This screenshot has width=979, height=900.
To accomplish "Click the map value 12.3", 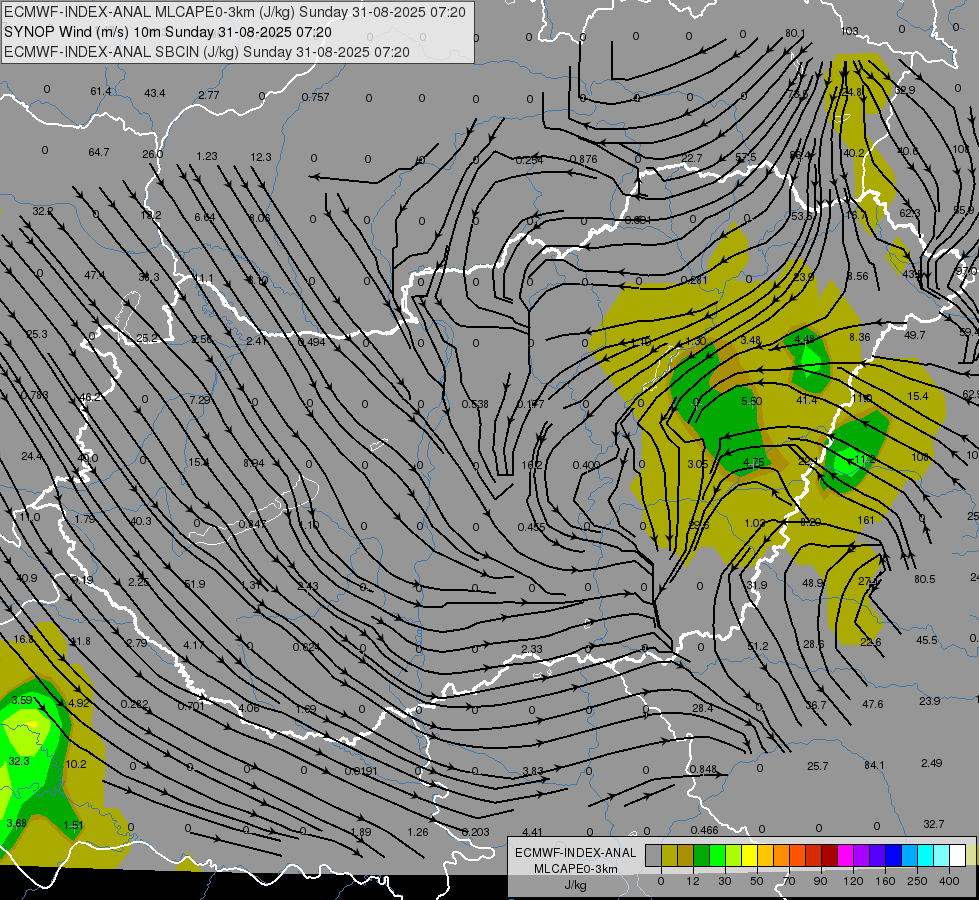I will 261,157.
